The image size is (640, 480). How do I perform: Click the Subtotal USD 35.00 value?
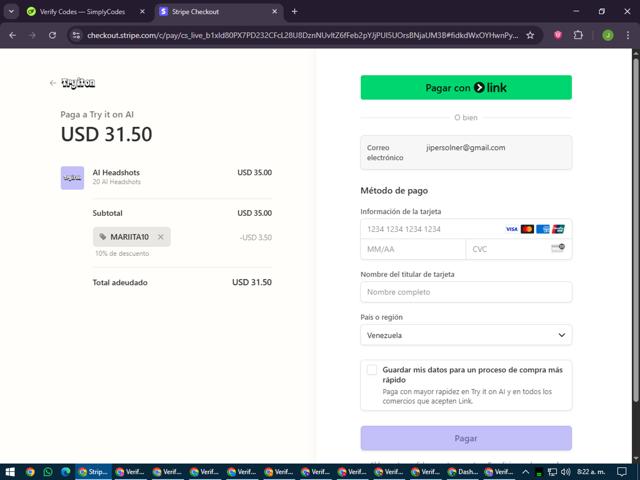tap(255, 213)
